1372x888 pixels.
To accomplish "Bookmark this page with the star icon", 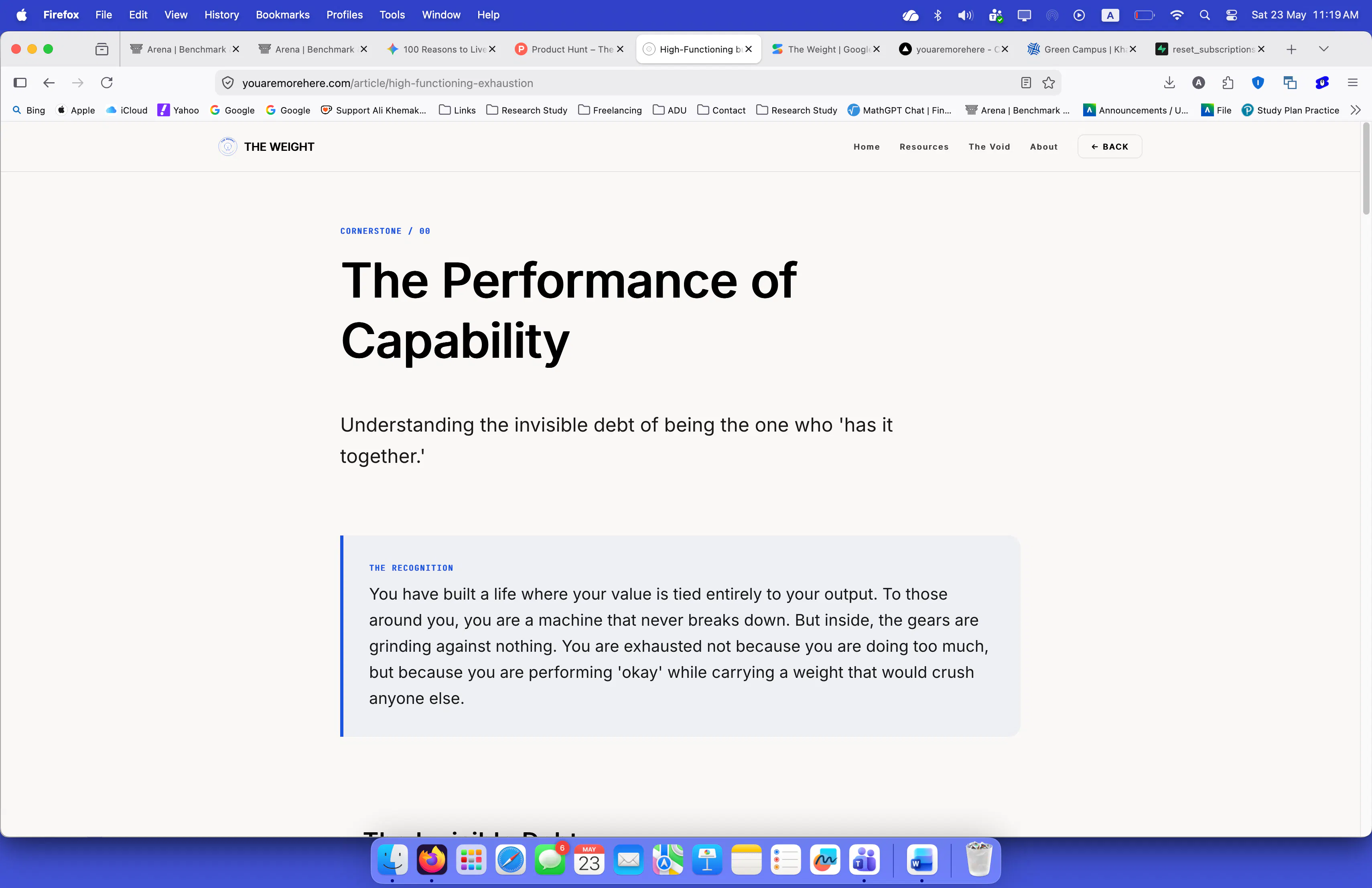I will 1049,83.
